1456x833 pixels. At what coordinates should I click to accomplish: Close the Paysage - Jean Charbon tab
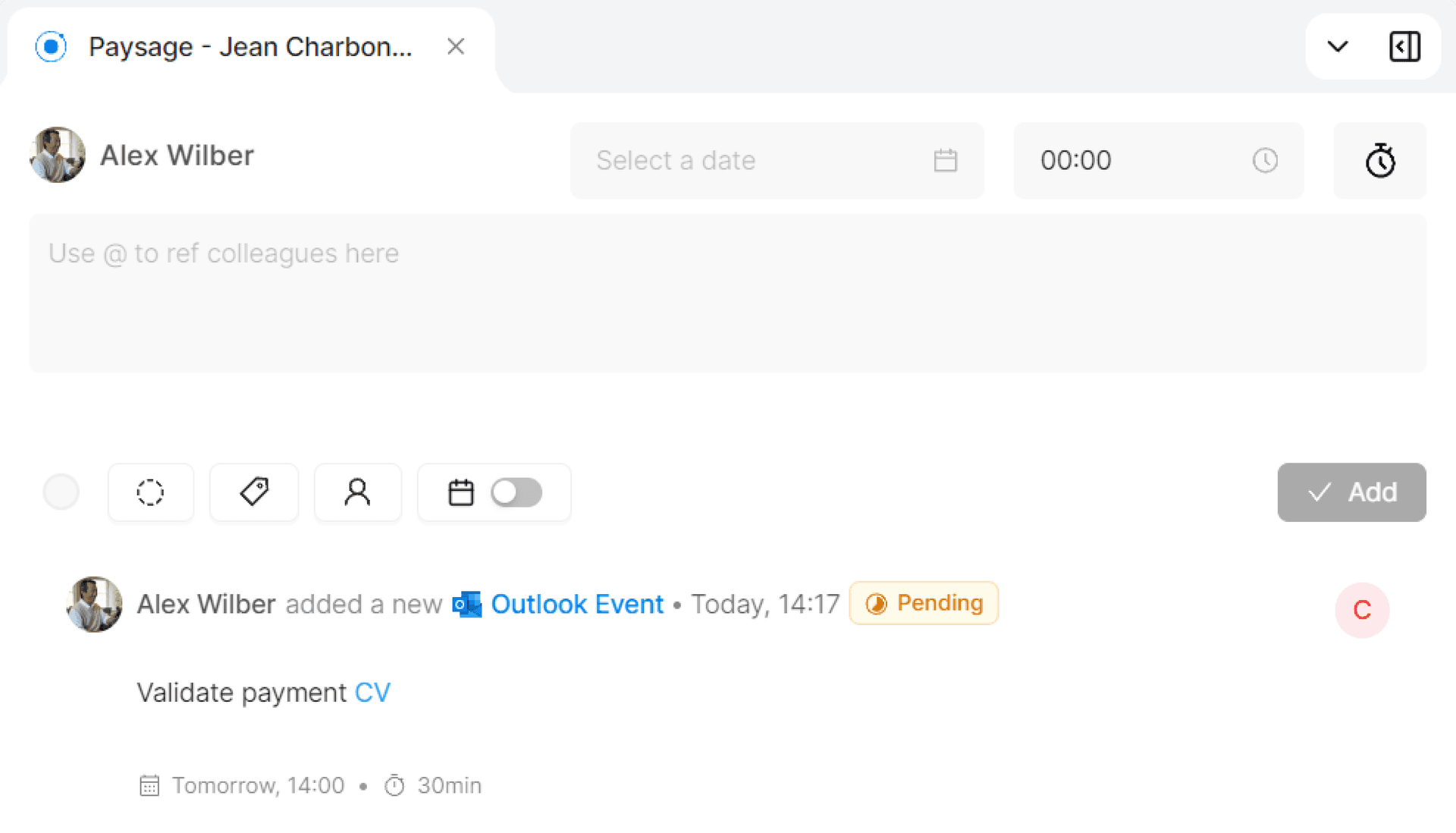coord(456,47)
